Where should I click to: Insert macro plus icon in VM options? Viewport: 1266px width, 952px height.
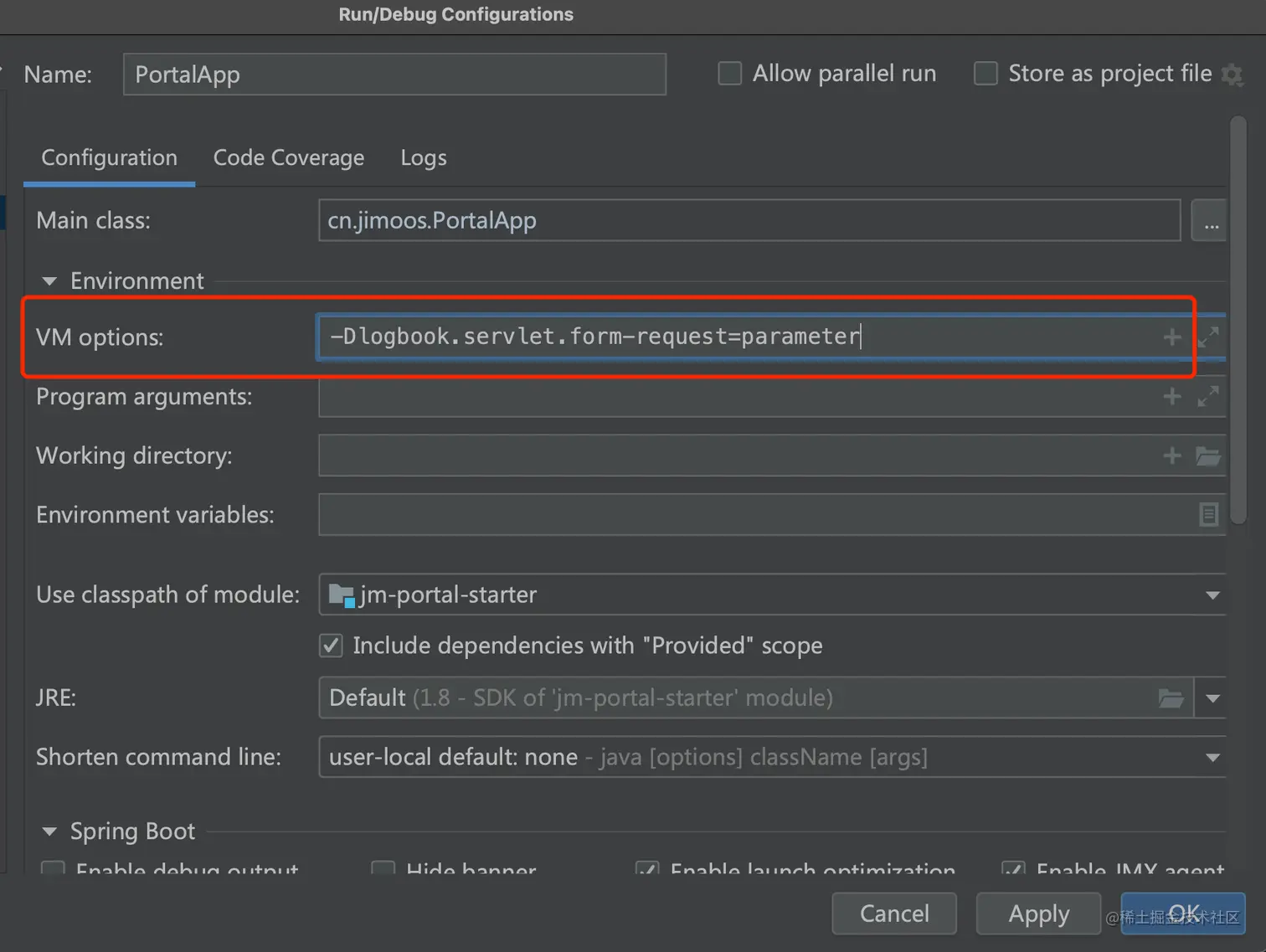pyautogui.click(x=1171, y=337)
